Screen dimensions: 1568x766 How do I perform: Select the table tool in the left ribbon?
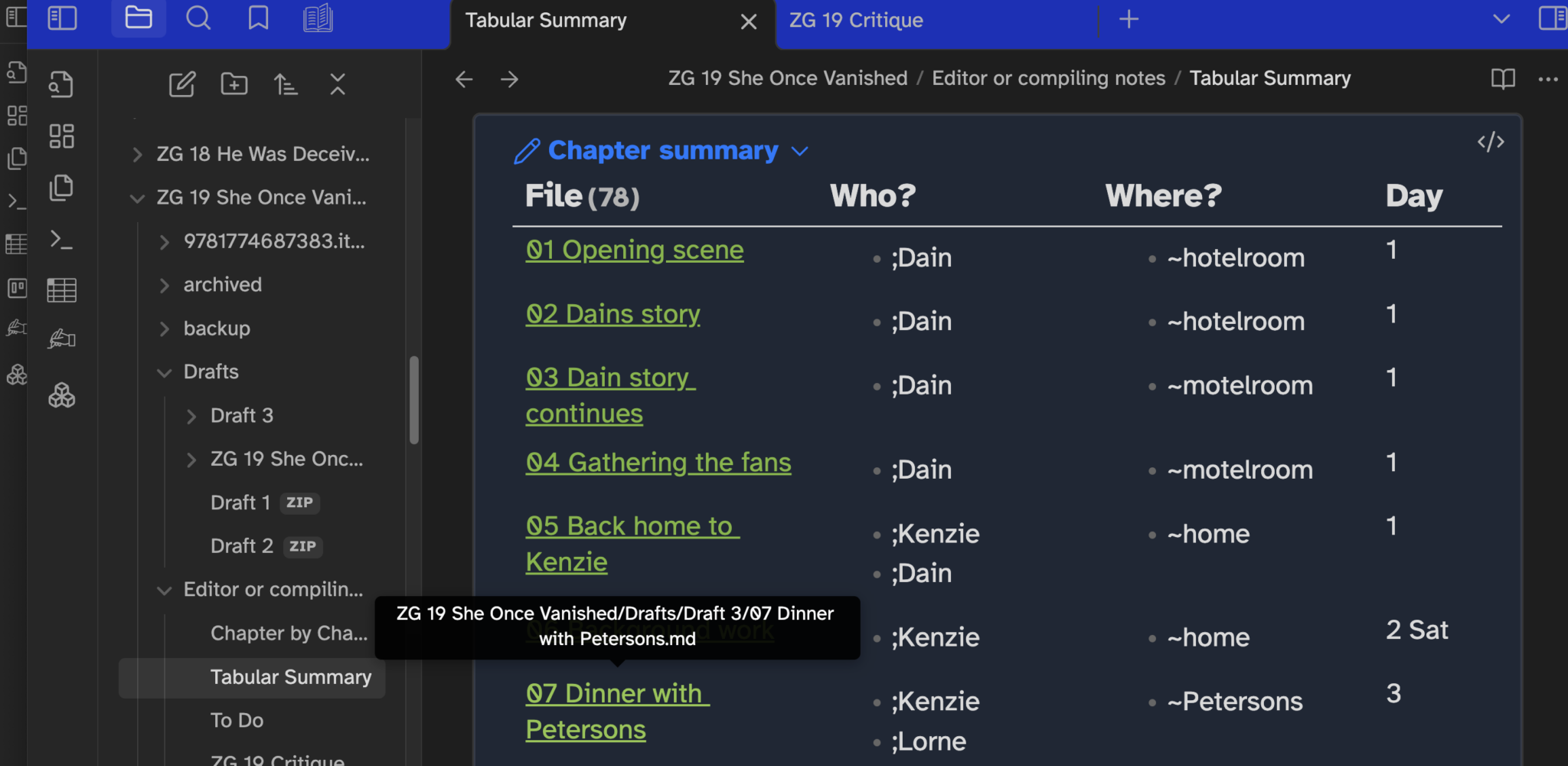tap(61, 290)
